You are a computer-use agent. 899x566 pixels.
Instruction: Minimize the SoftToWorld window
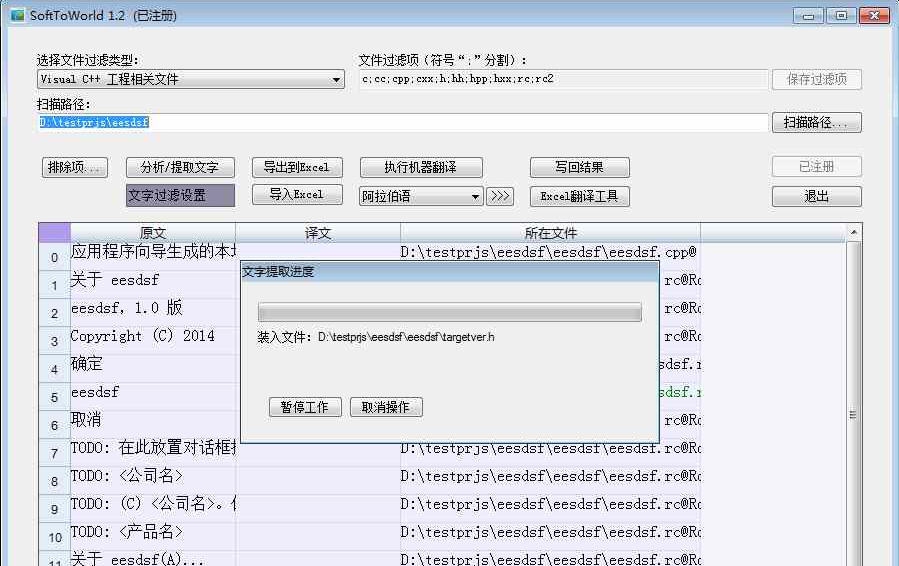[x=808, y=15]
